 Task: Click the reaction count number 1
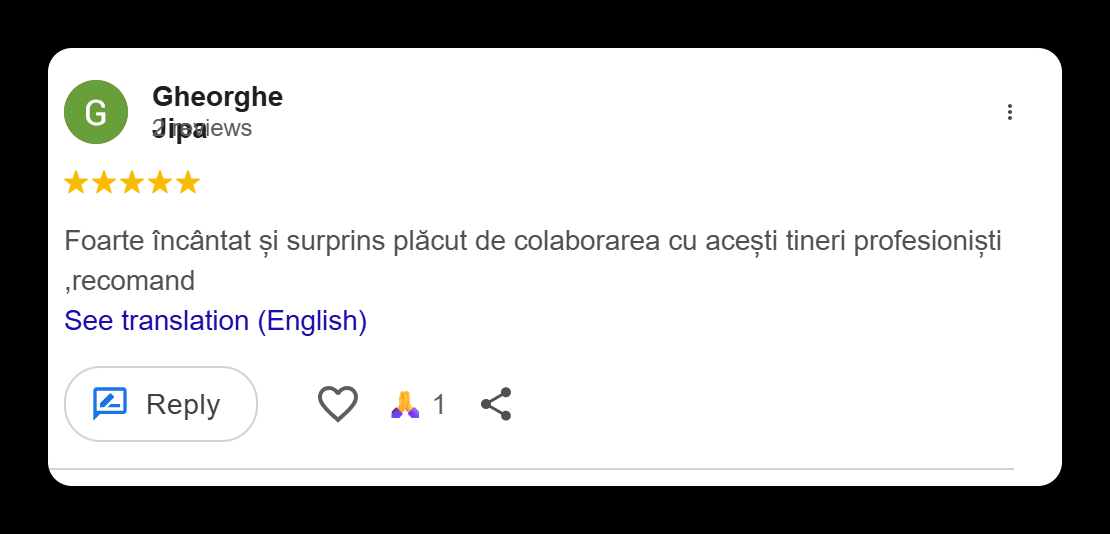(439, 405)
